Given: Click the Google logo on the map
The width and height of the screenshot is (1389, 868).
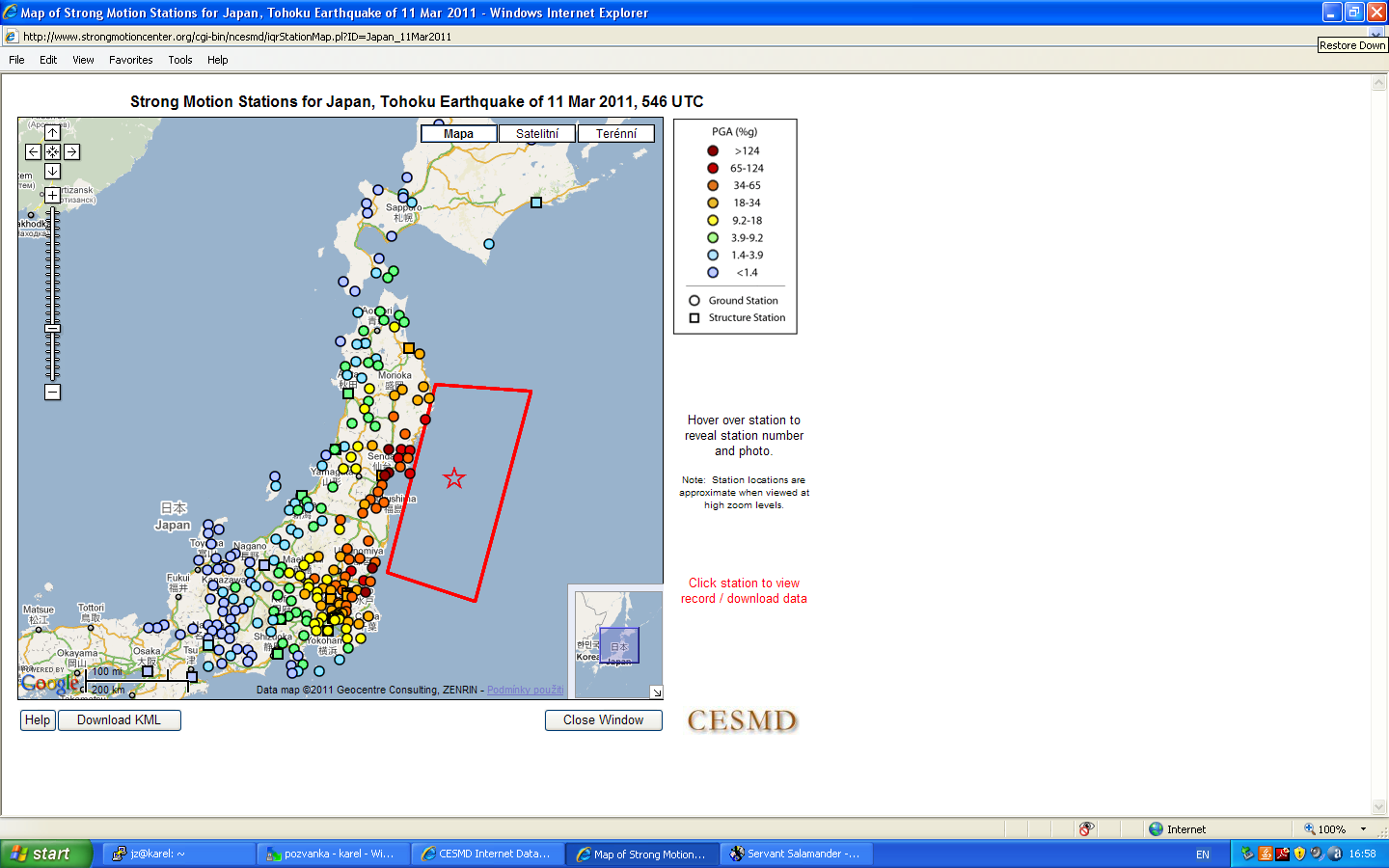Looking at the screenshot, I should 50,684.
